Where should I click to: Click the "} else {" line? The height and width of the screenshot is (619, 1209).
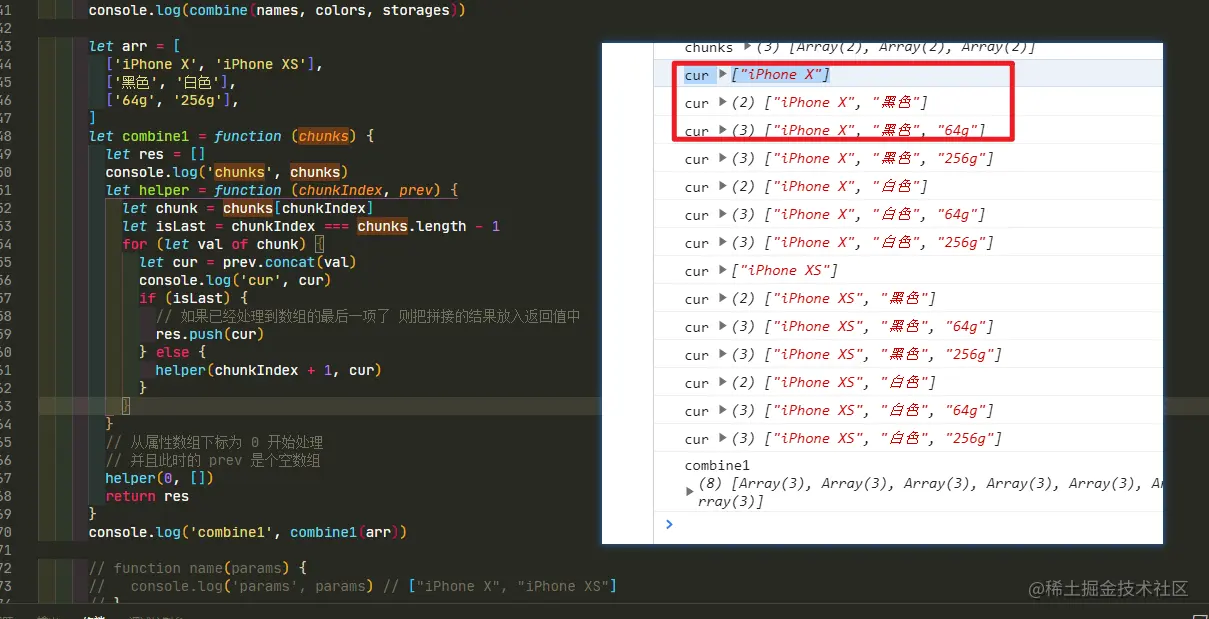pos(172,352)
